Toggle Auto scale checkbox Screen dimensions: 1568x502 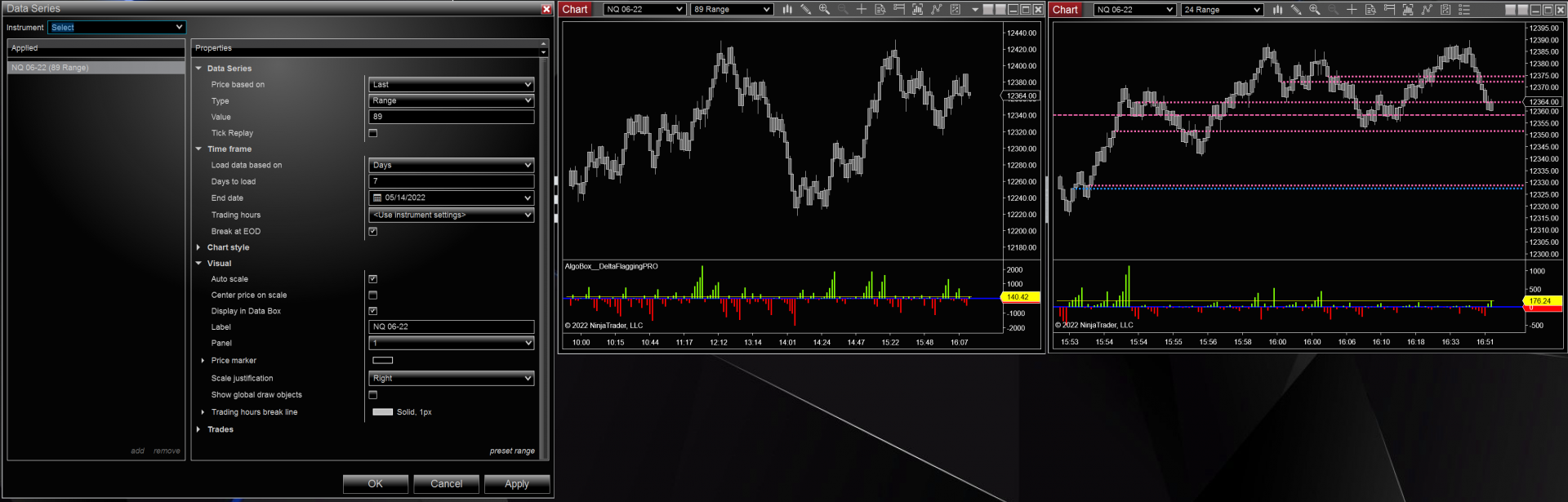point(373,279)
